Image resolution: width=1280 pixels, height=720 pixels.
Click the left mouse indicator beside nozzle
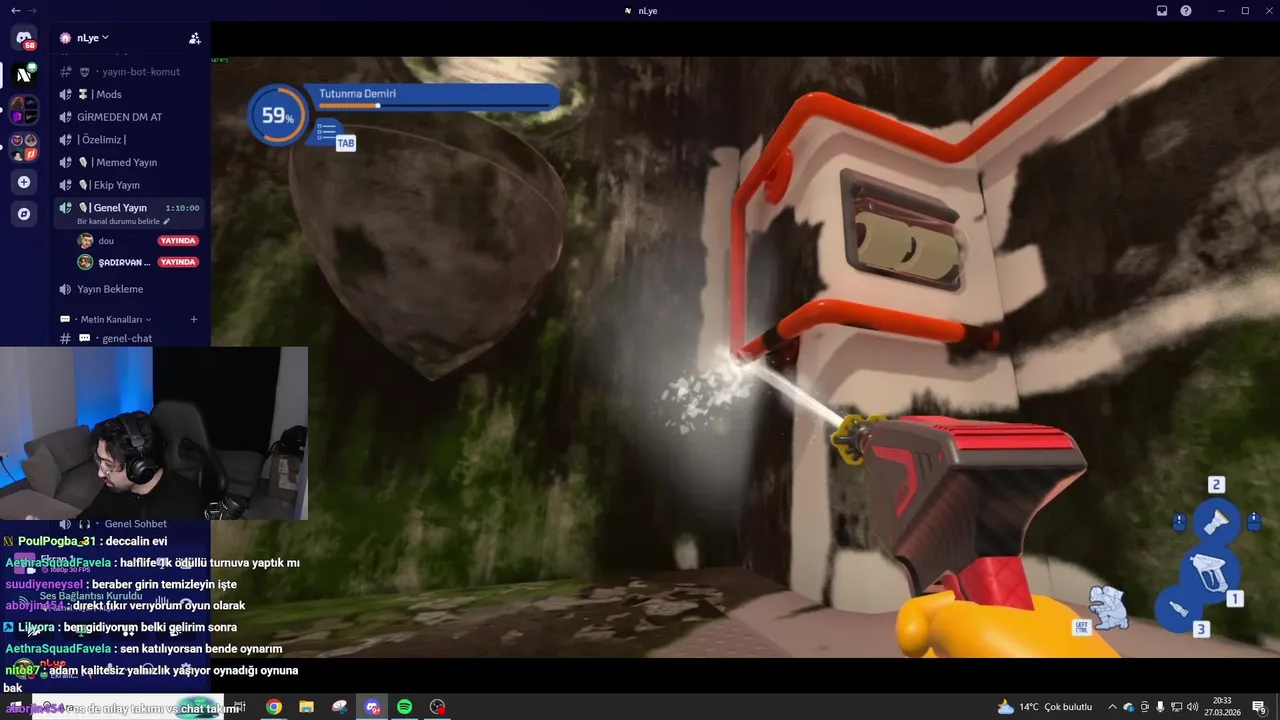pos(1179,521)
